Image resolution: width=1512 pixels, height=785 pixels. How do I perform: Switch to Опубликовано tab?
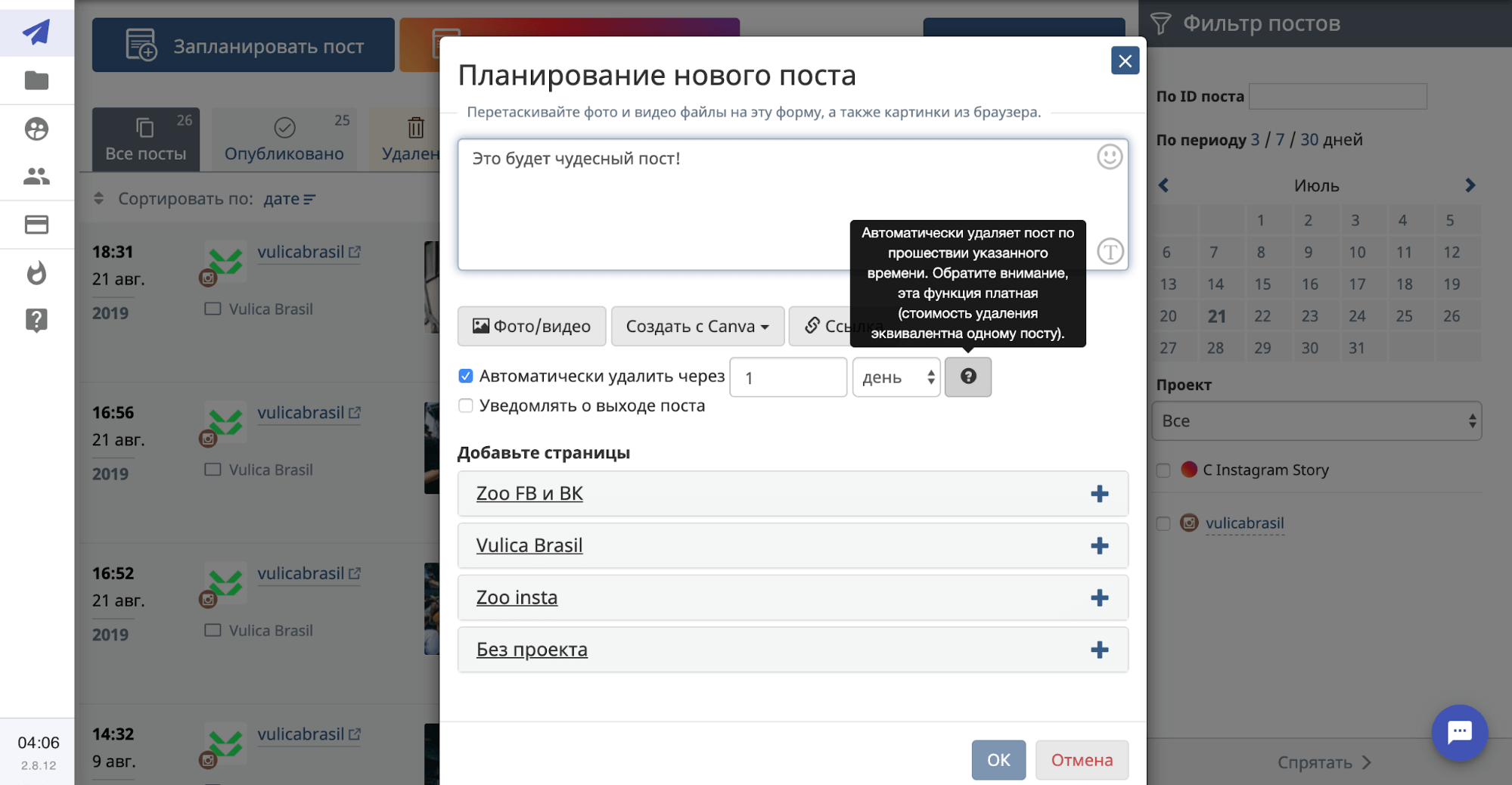click(284, 139)
